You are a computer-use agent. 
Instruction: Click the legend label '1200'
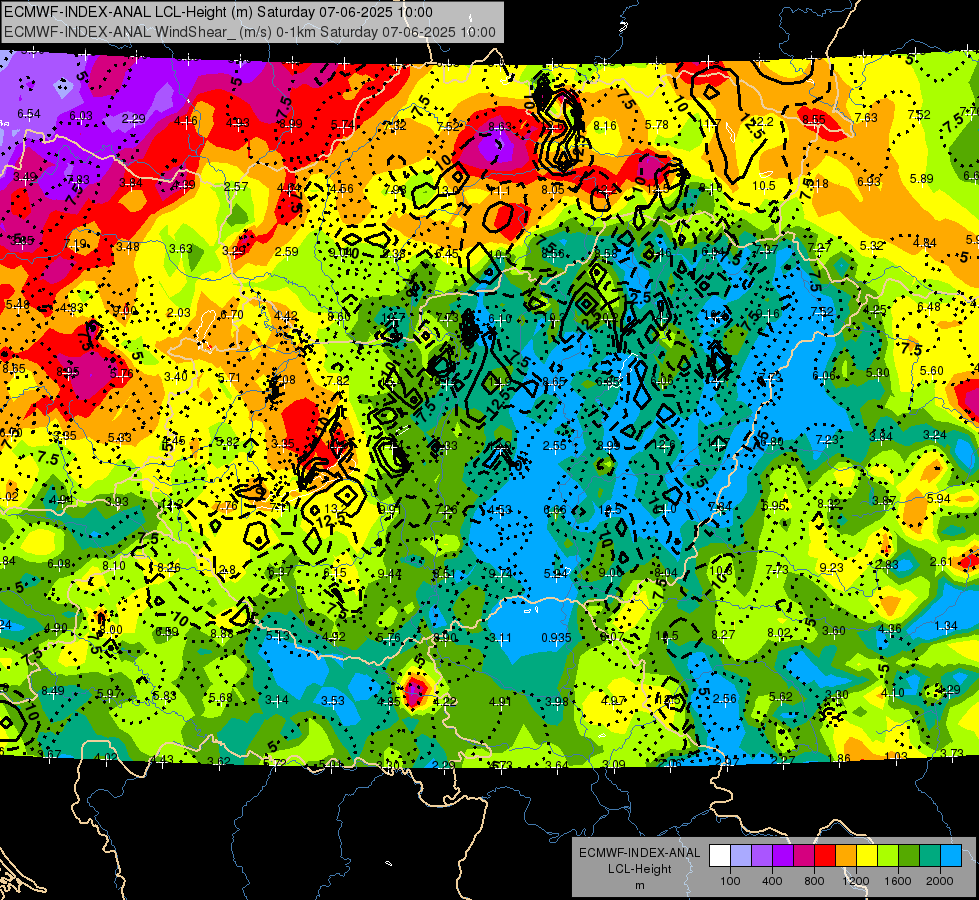[856, 881]
